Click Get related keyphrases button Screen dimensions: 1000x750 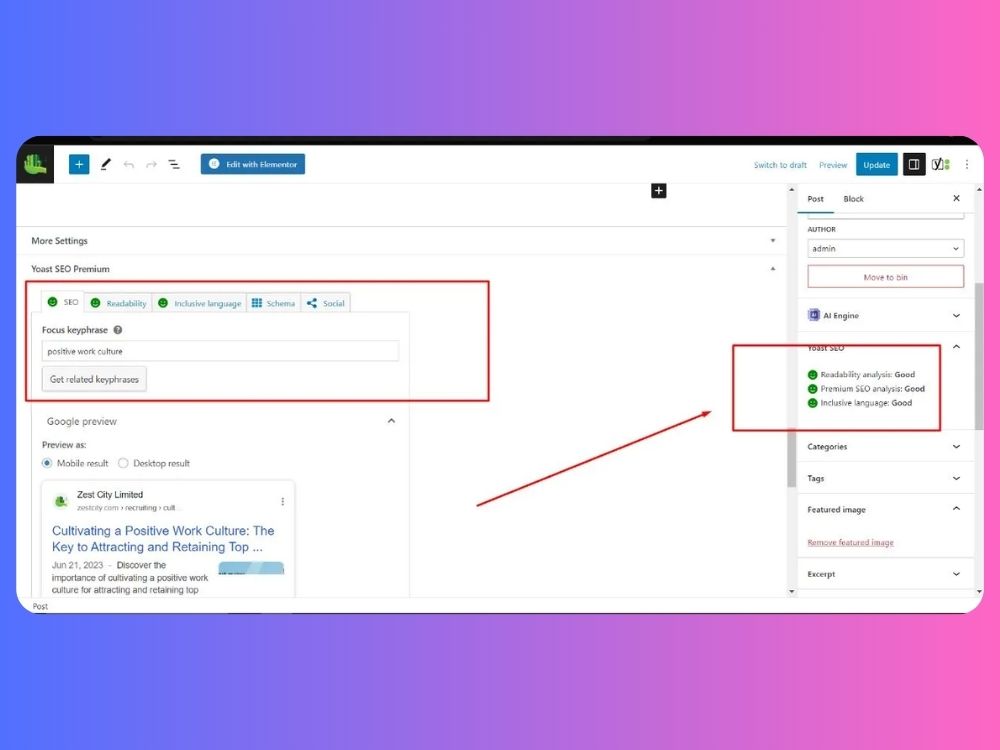pyautogui.click(x=94, y=379)
